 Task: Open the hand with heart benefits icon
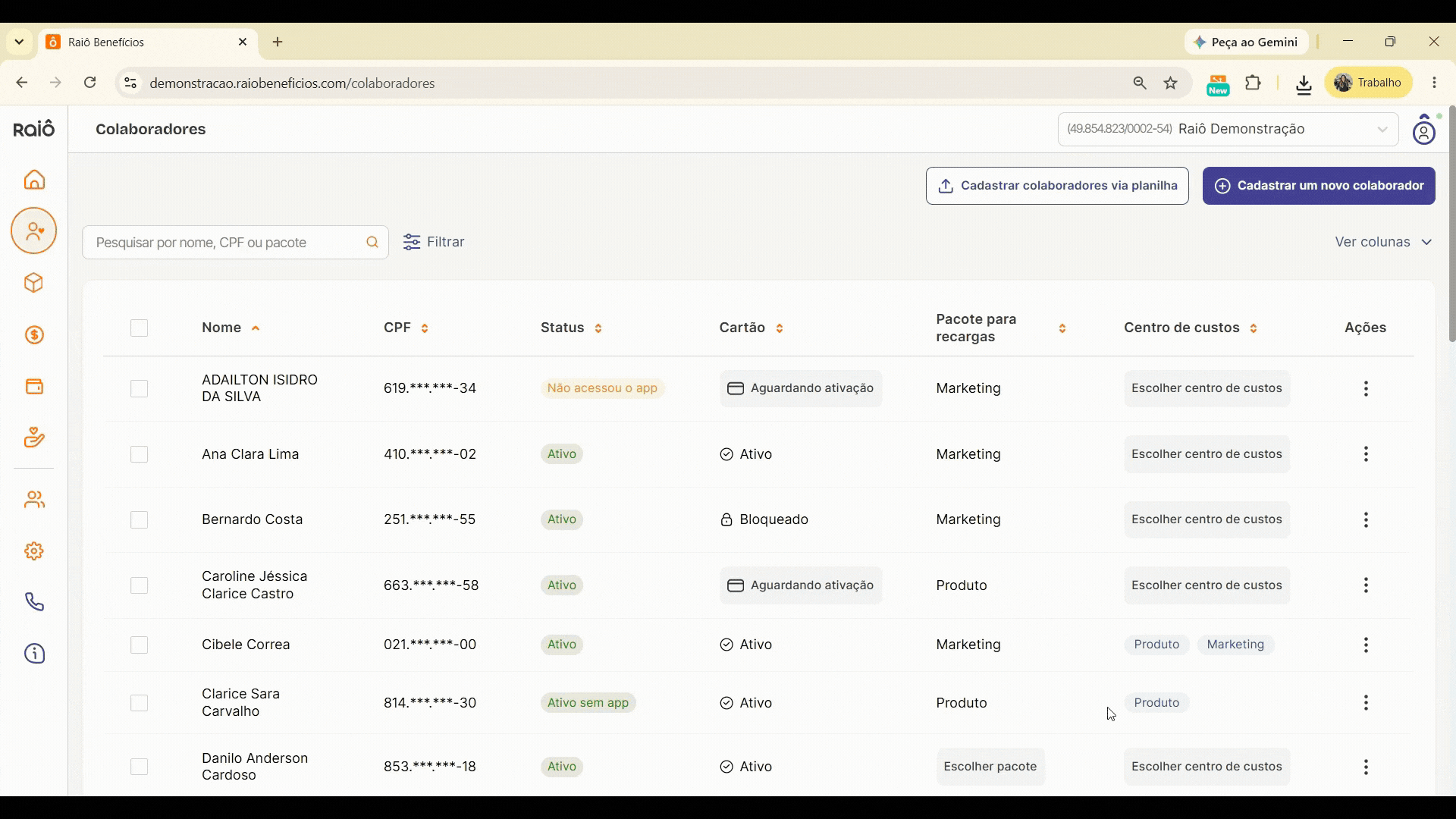coord(34,438)
